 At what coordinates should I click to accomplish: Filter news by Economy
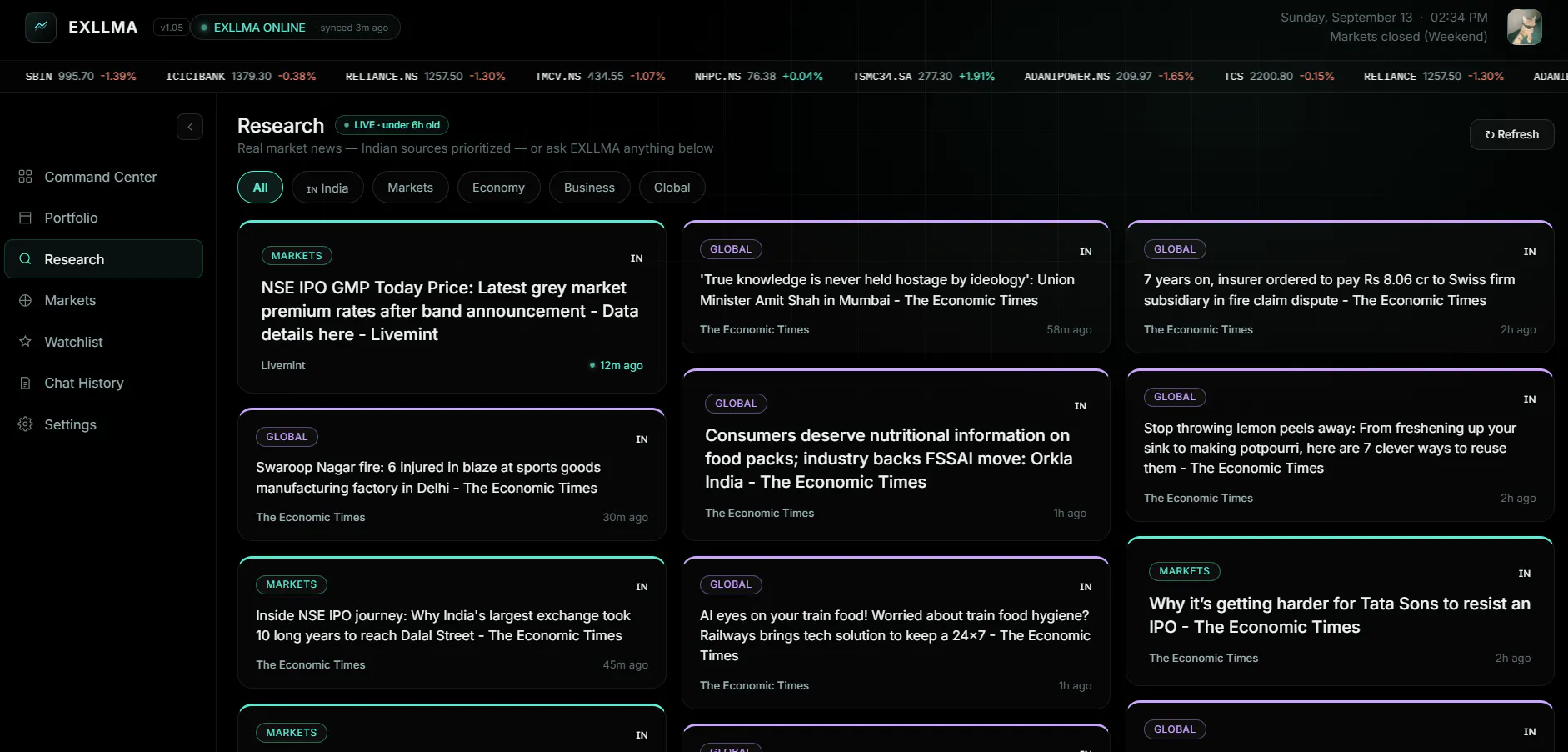[498, 188]
